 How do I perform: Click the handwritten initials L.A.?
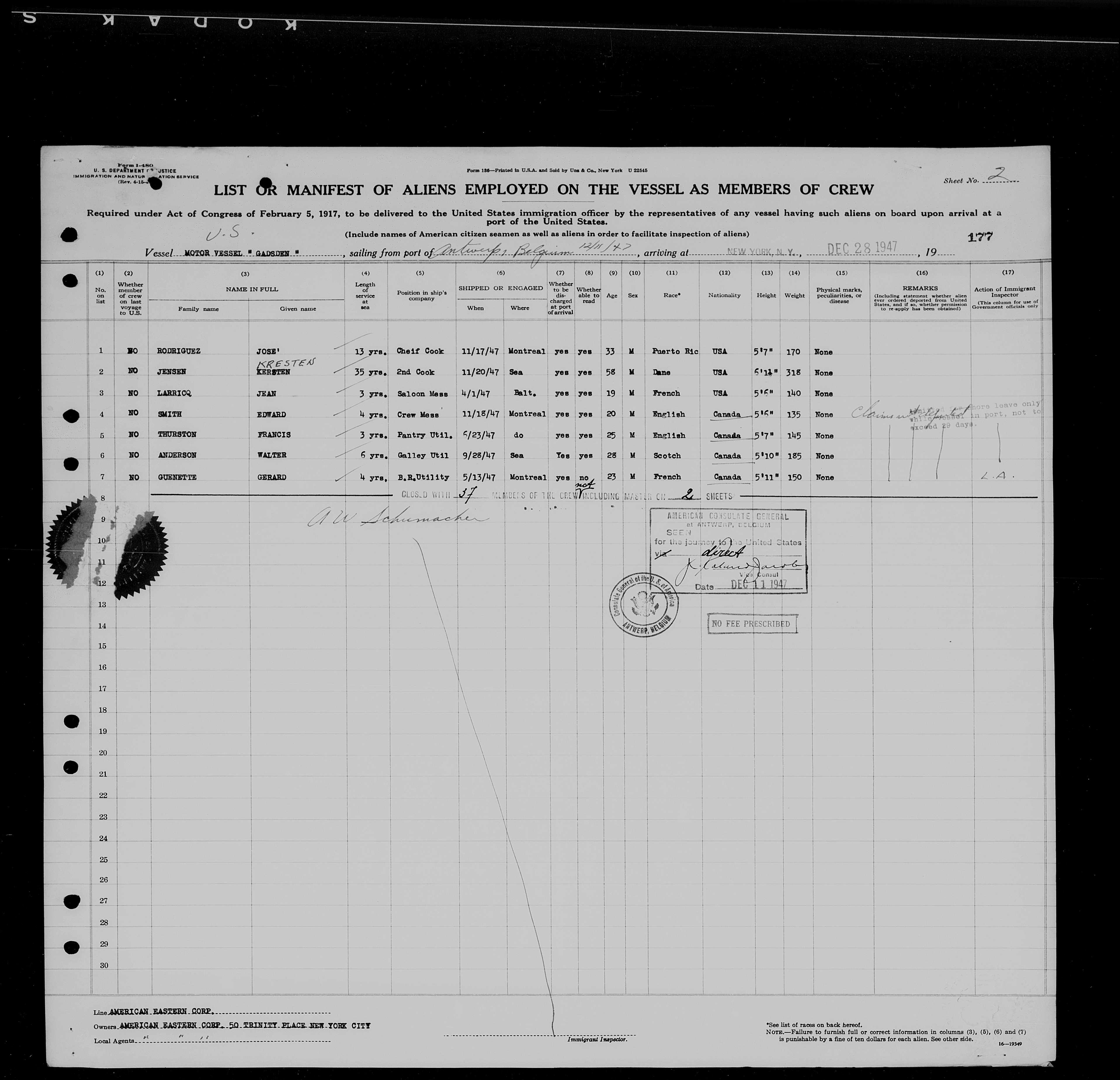point(997,475)
